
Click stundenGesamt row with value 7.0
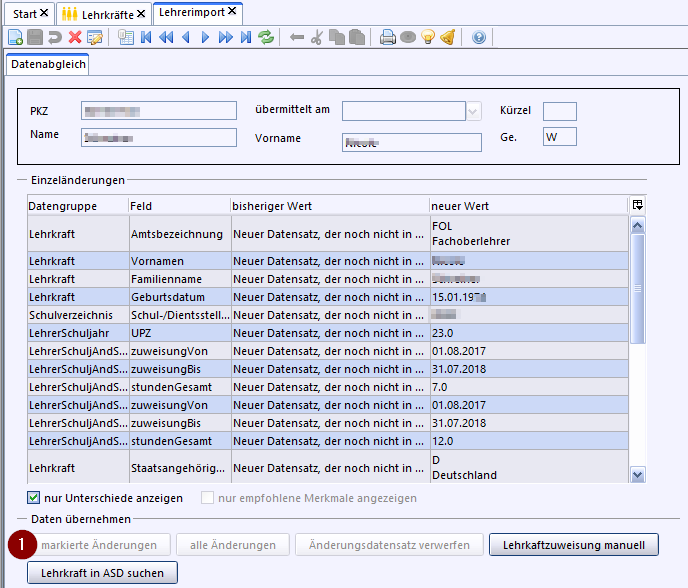coord(328,387)
